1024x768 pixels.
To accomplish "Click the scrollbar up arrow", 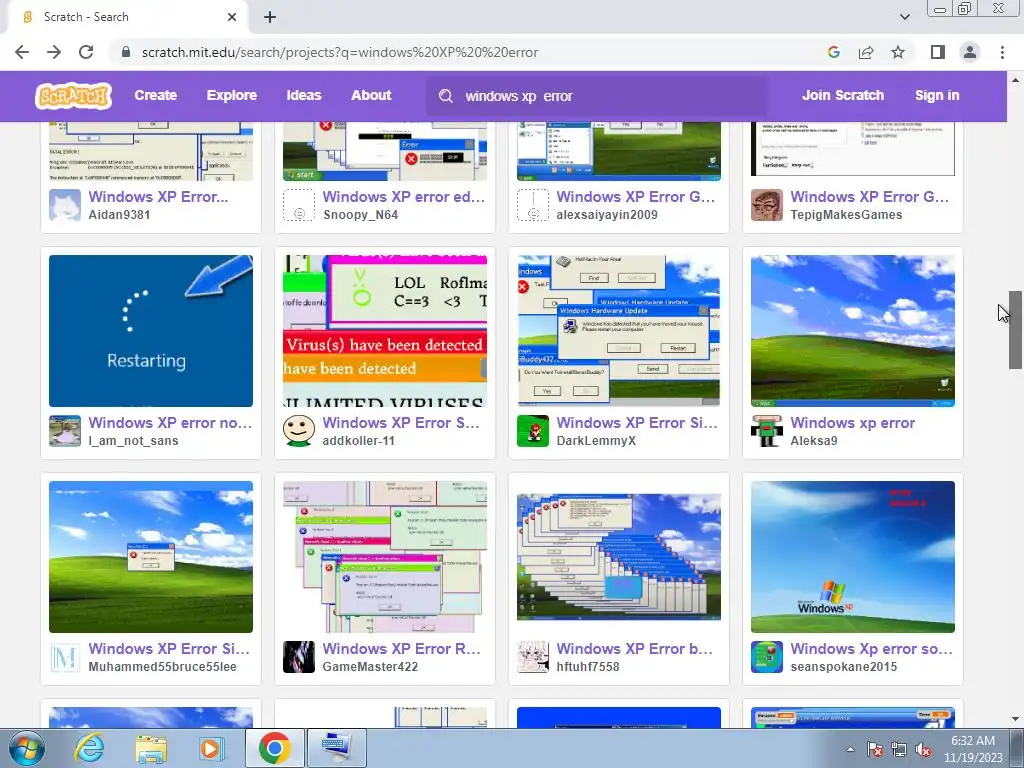I will (x=1015, y=80).
